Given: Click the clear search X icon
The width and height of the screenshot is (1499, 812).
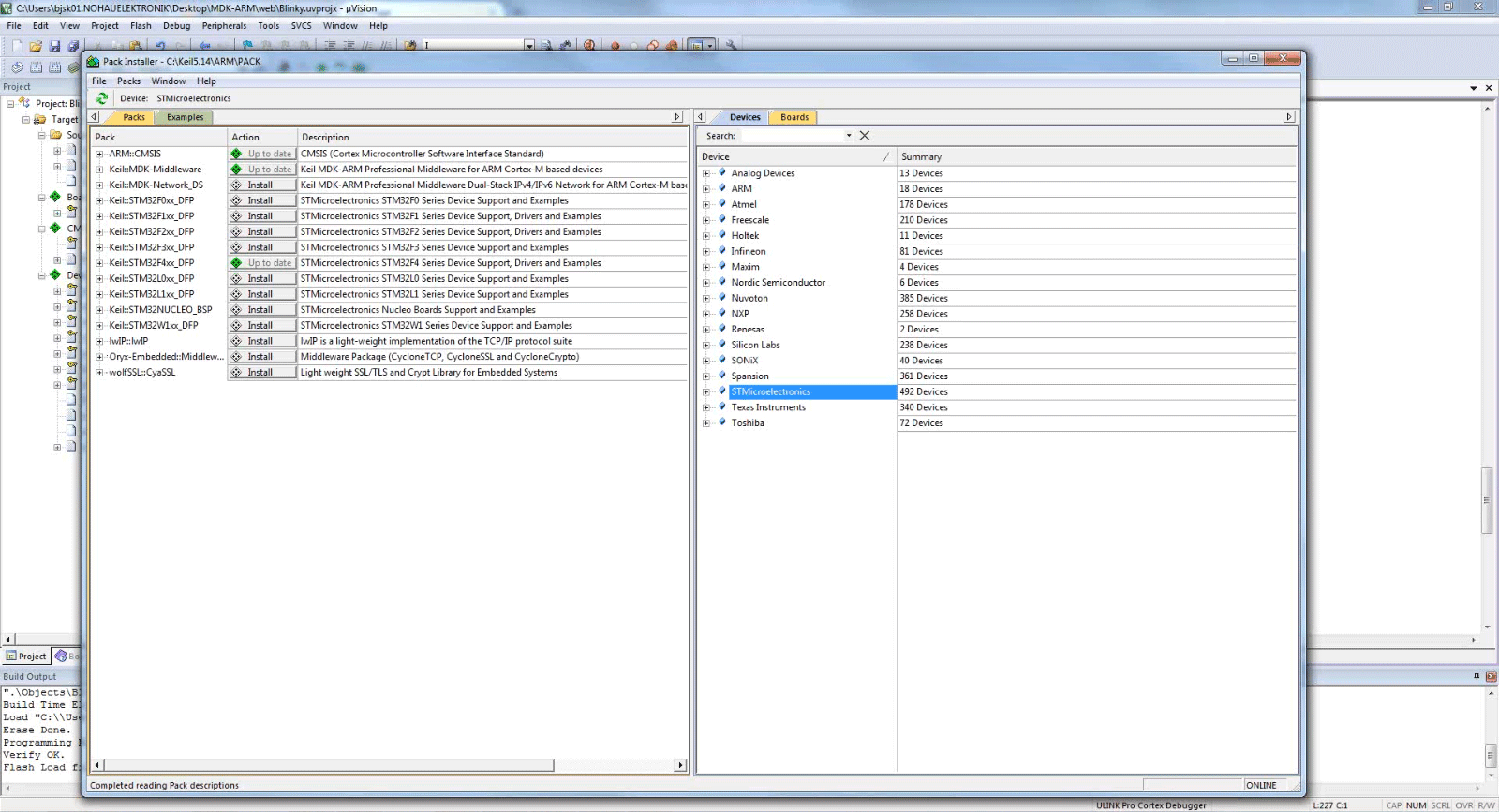Looking at the screenshot, I should point(865,136).
